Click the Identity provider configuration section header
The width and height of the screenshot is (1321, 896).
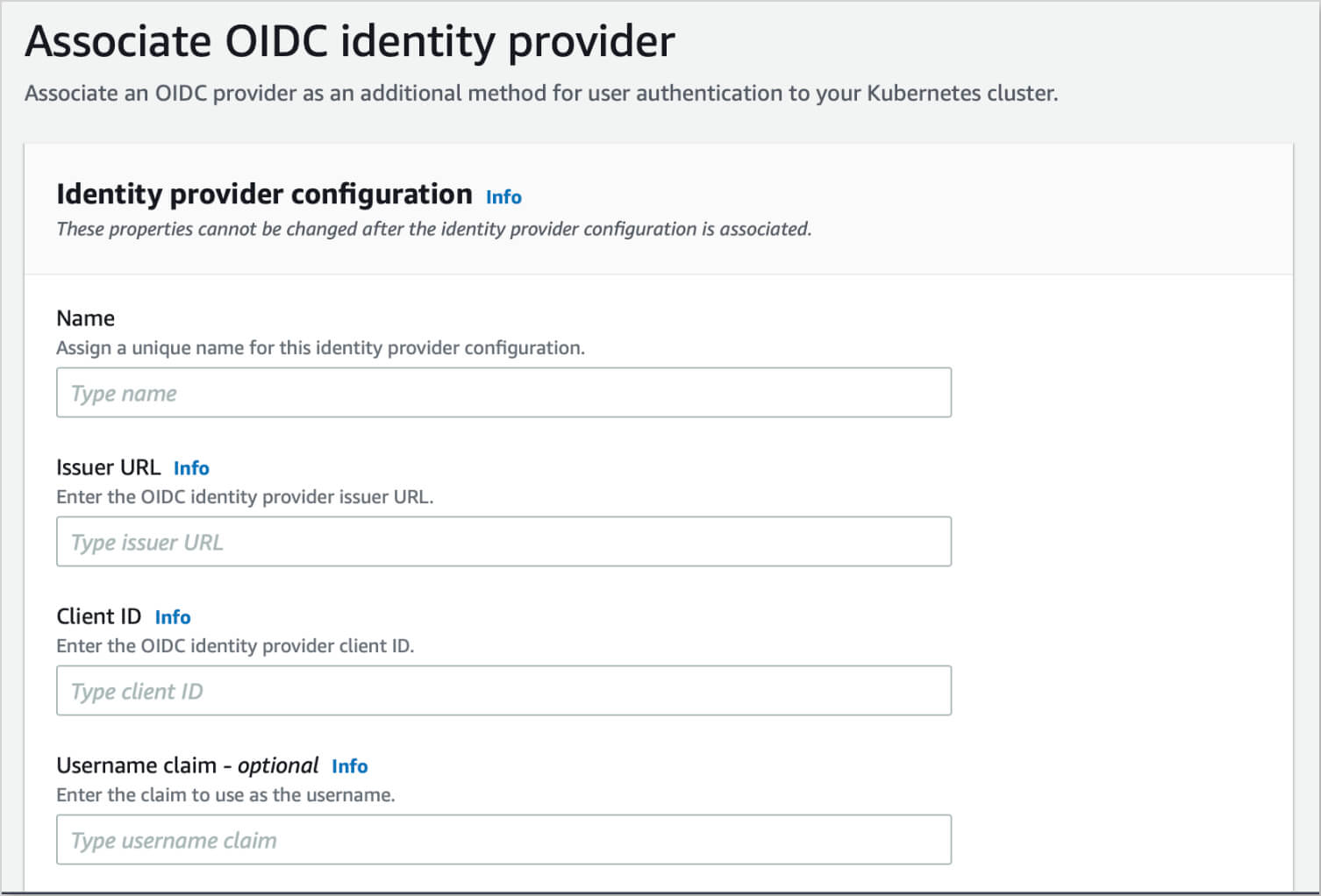pyautogui.click(x=264, y=194)
